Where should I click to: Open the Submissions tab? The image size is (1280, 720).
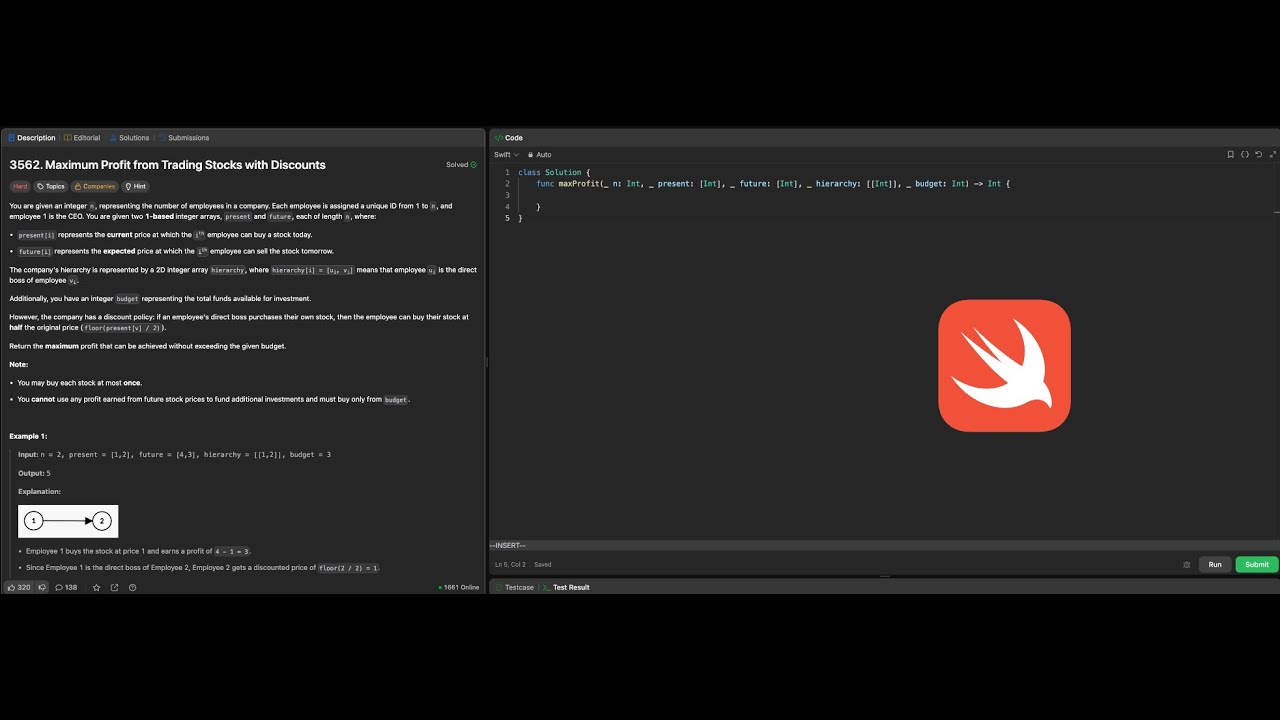click(184, 138)
